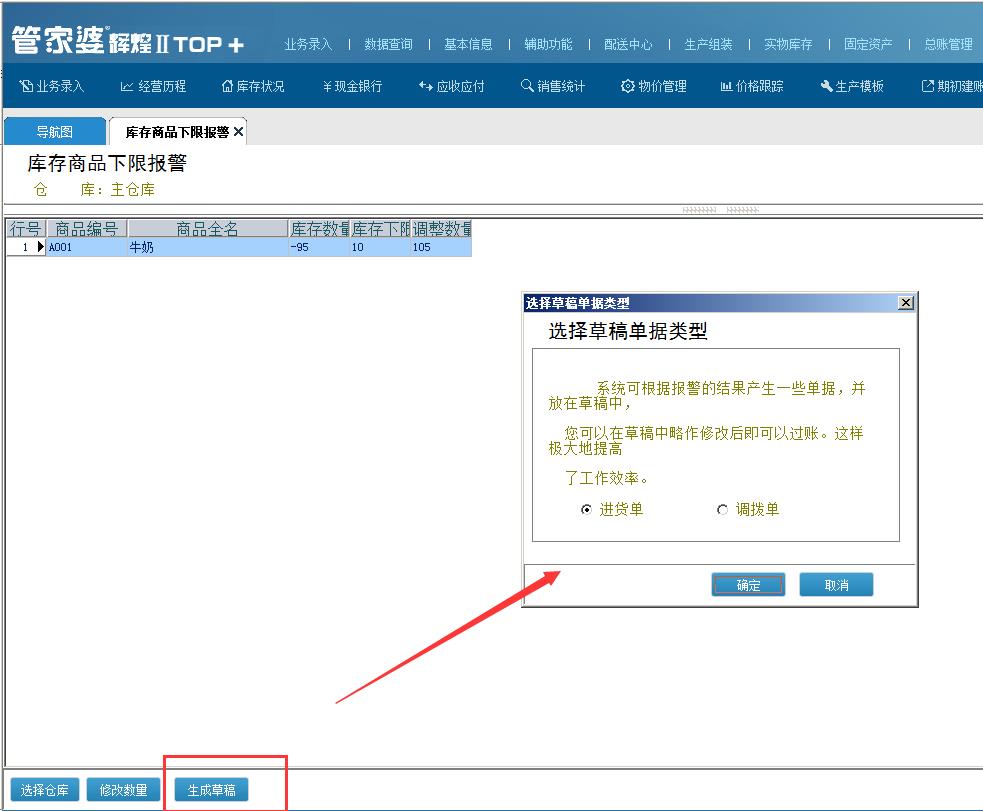Open 期初建账 shortcut

952,86
